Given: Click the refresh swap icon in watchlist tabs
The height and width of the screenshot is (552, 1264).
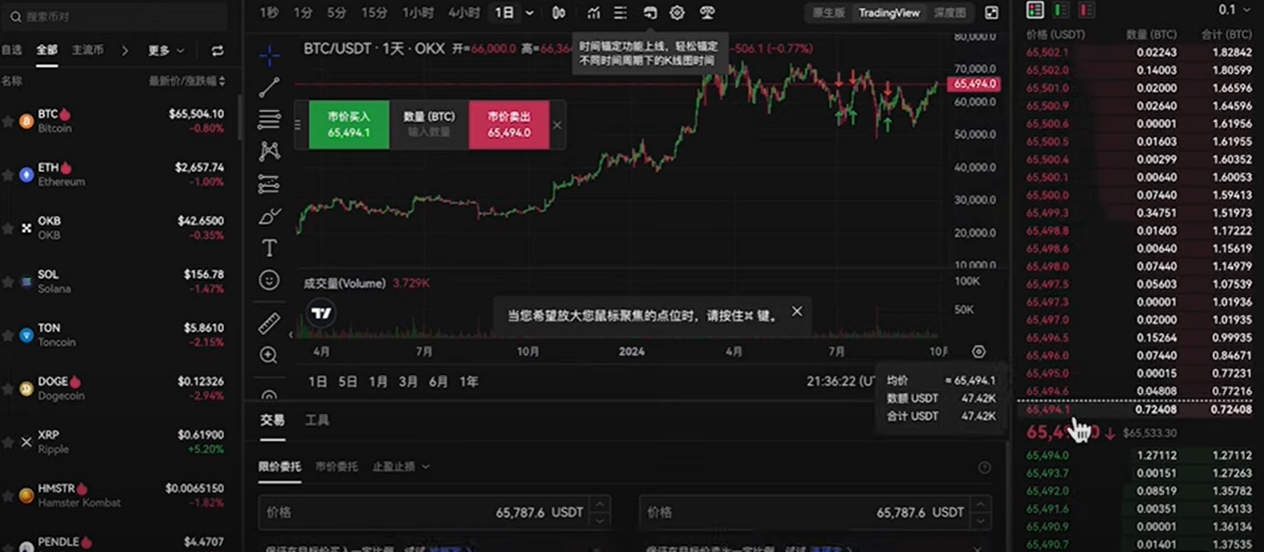Looking at the screenshot, I should (x=218, y=50).
